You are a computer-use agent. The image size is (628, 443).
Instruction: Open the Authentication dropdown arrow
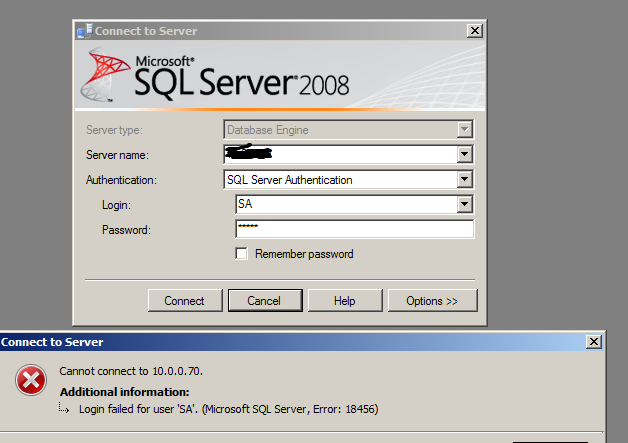click(465, 179)
